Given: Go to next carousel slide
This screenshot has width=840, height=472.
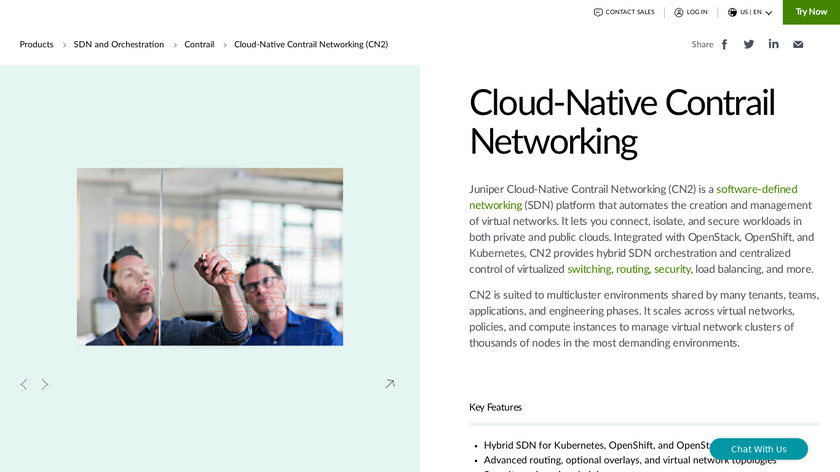Looking at the screenshot, I should click(x=45, y=384).
